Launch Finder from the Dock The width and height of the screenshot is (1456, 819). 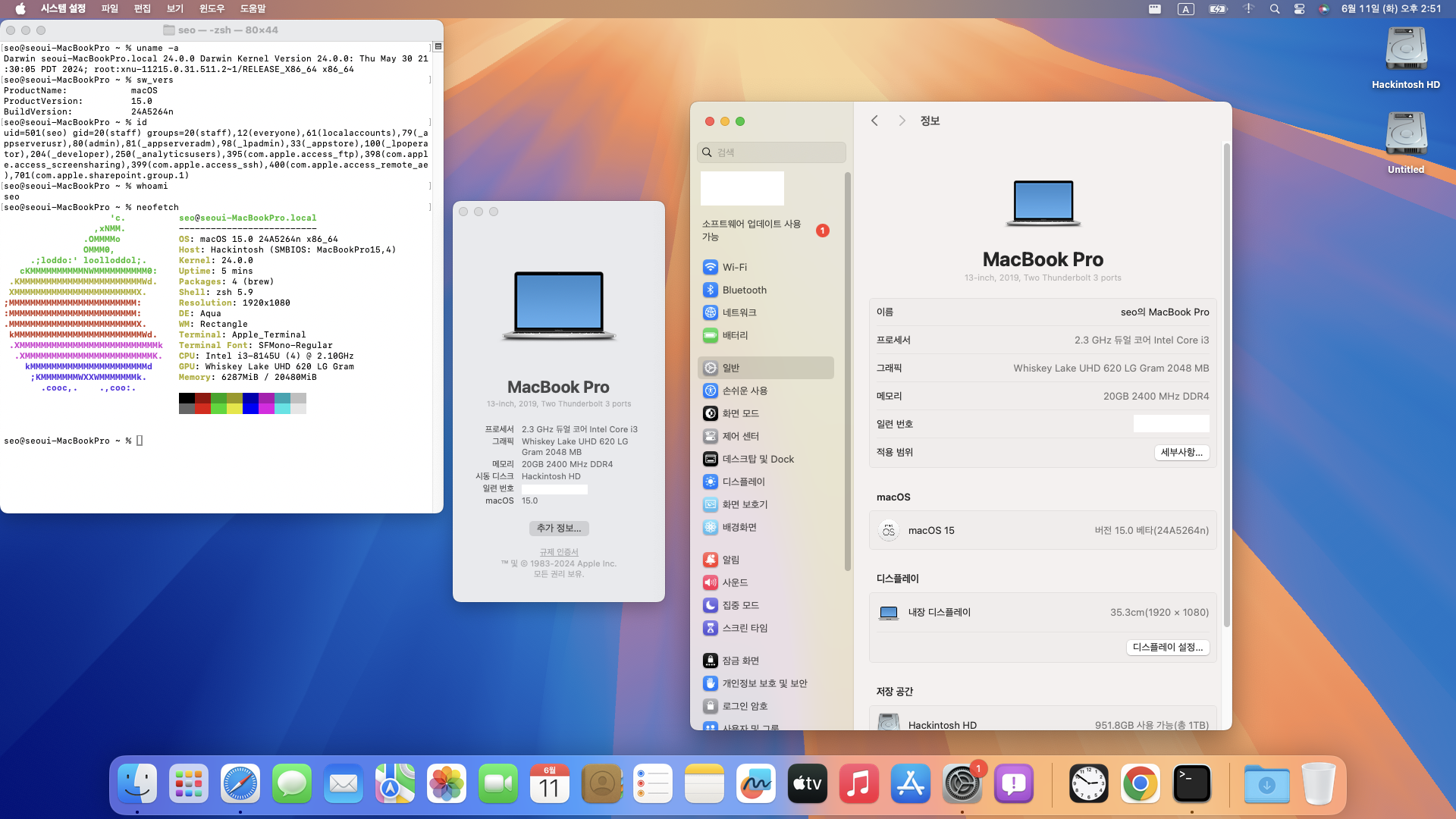(x=137, y=783)
